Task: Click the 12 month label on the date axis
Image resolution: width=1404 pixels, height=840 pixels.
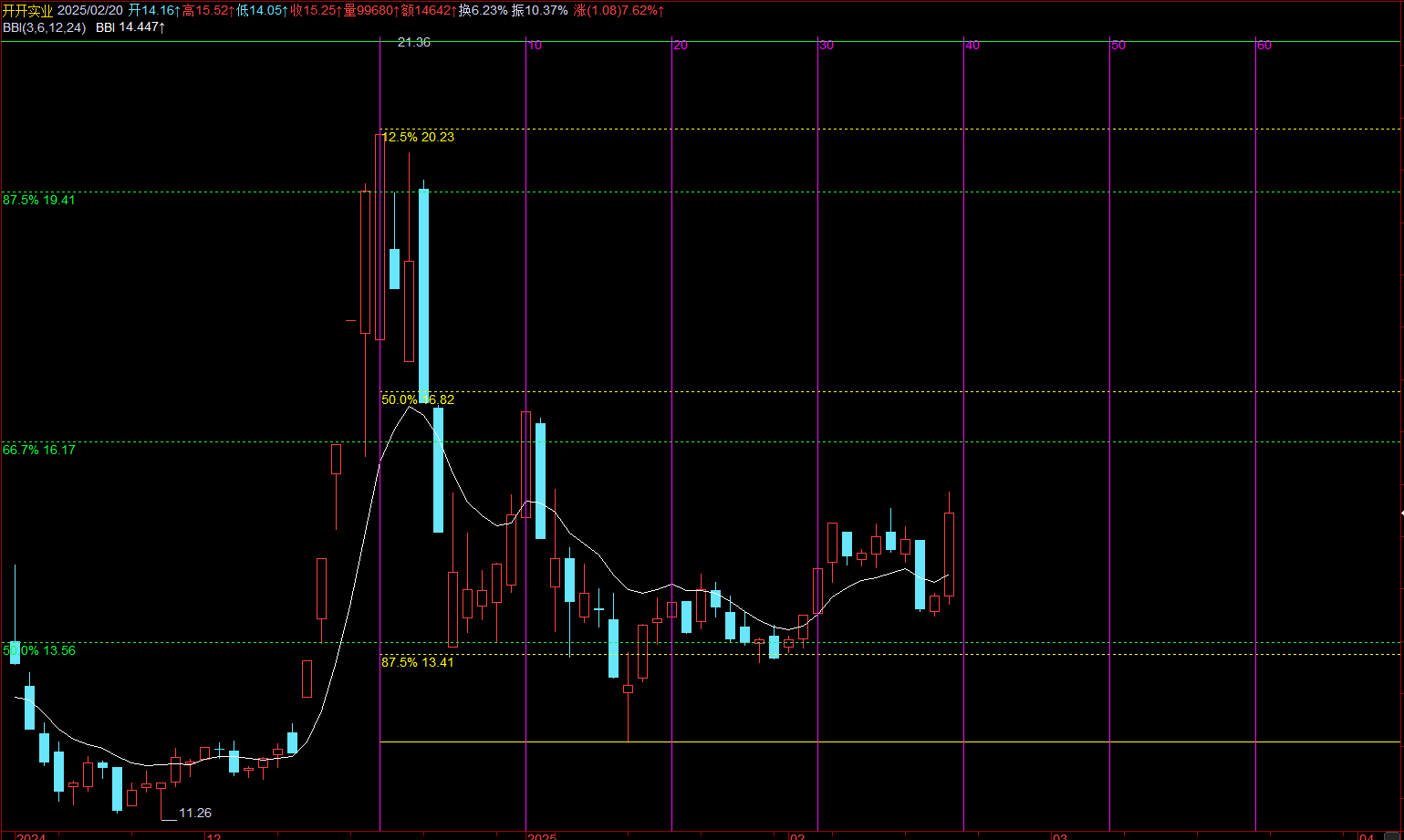Action: 213,836
